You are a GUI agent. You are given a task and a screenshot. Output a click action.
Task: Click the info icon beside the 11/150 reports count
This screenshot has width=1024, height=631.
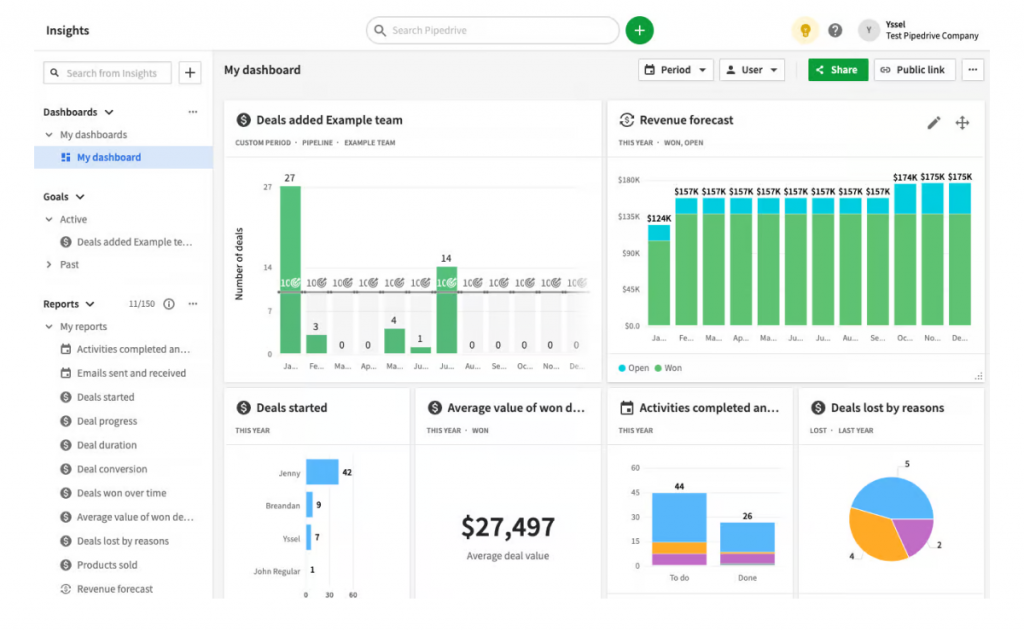169,304
